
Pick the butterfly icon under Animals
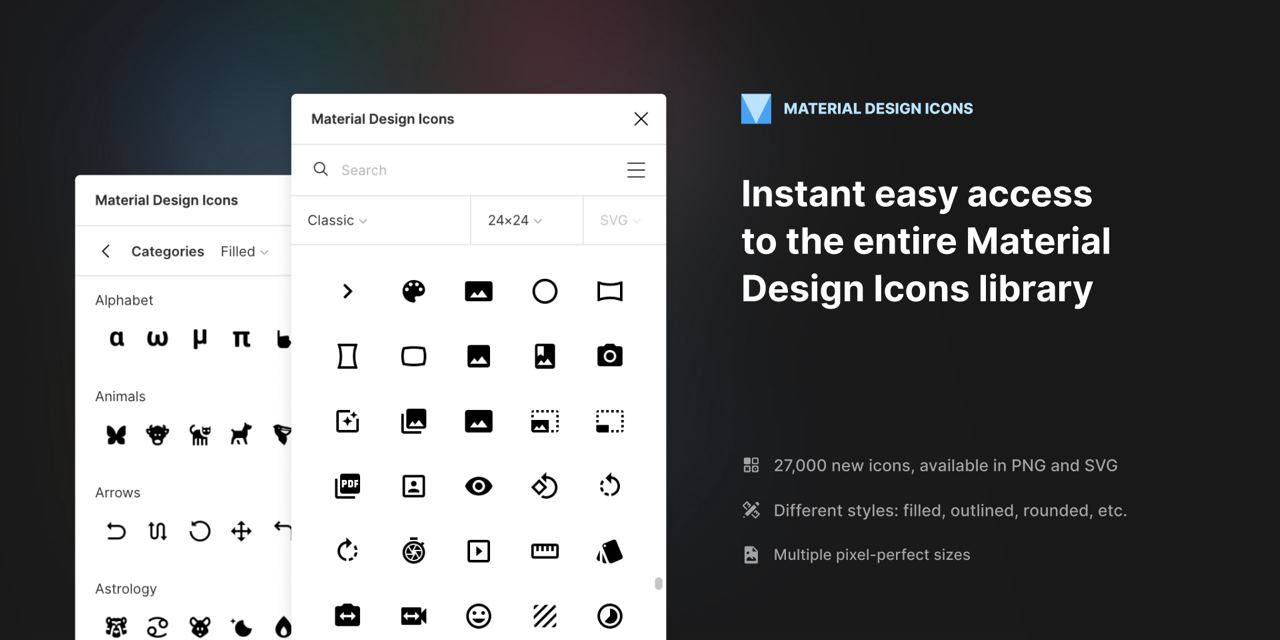coord(116,434)
